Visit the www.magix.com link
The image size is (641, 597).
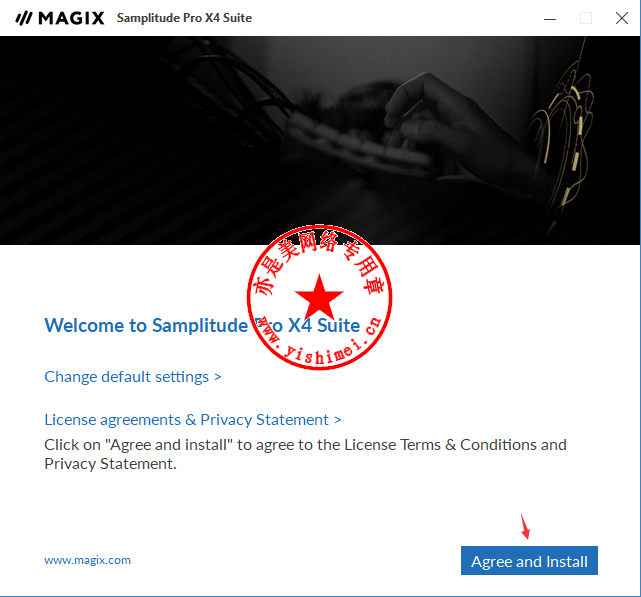pos(87,560)
